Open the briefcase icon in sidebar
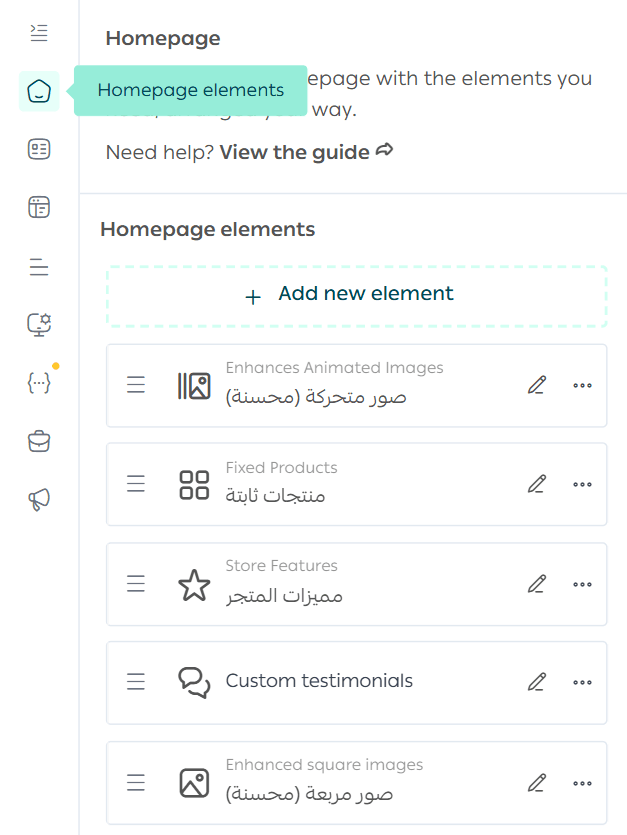The height and width of the screenshot is (835, 627). point(39,441)
